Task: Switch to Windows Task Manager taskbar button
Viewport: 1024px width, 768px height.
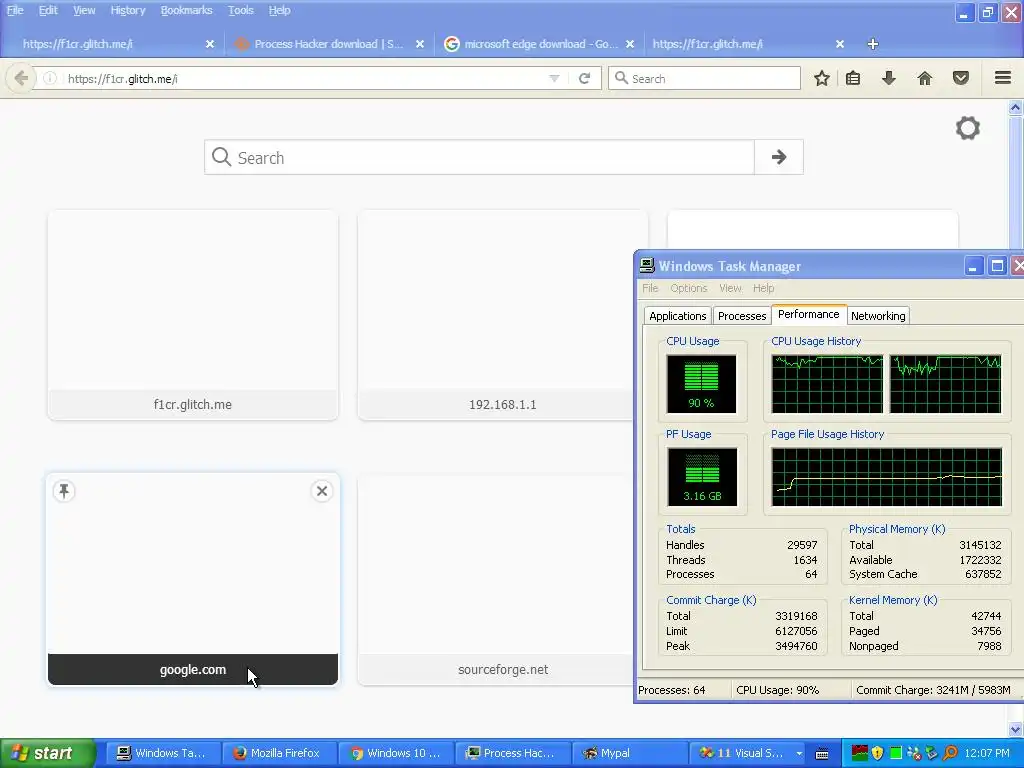Action: tap(163, 753)
